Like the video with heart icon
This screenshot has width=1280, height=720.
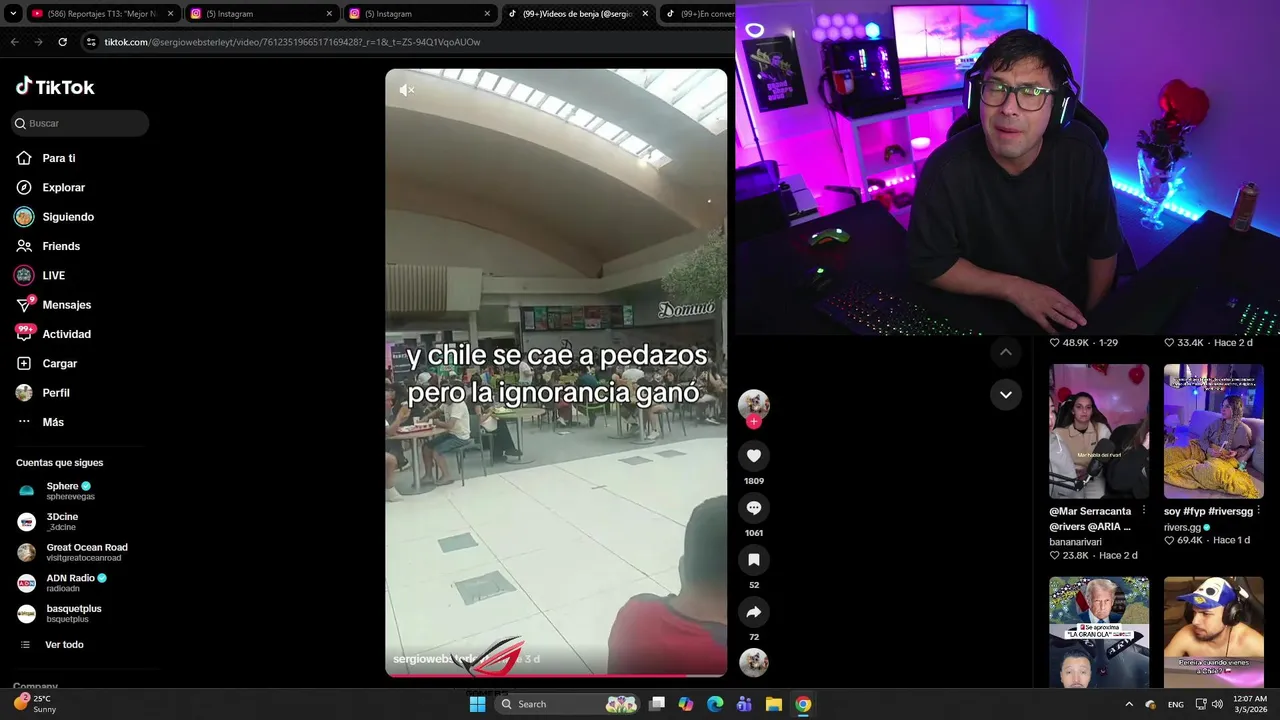(754, 456)
